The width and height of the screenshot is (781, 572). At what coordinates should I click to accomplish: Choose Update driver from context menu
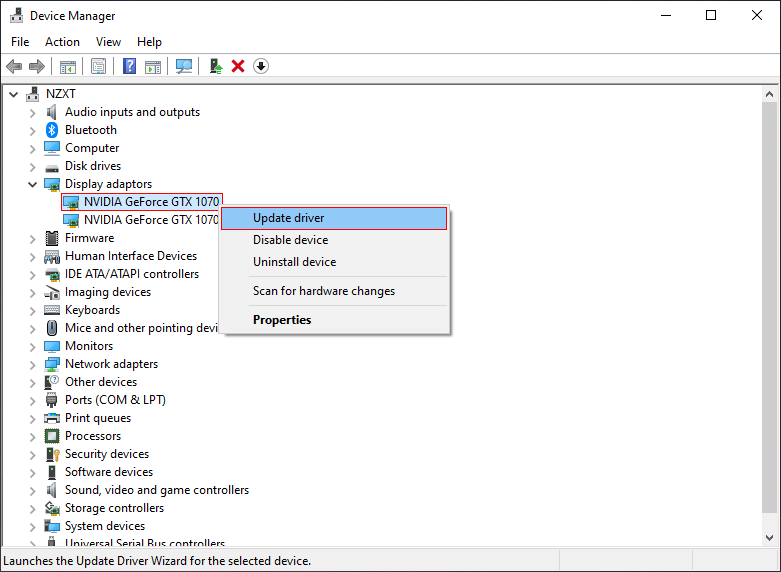click(334, 218)
